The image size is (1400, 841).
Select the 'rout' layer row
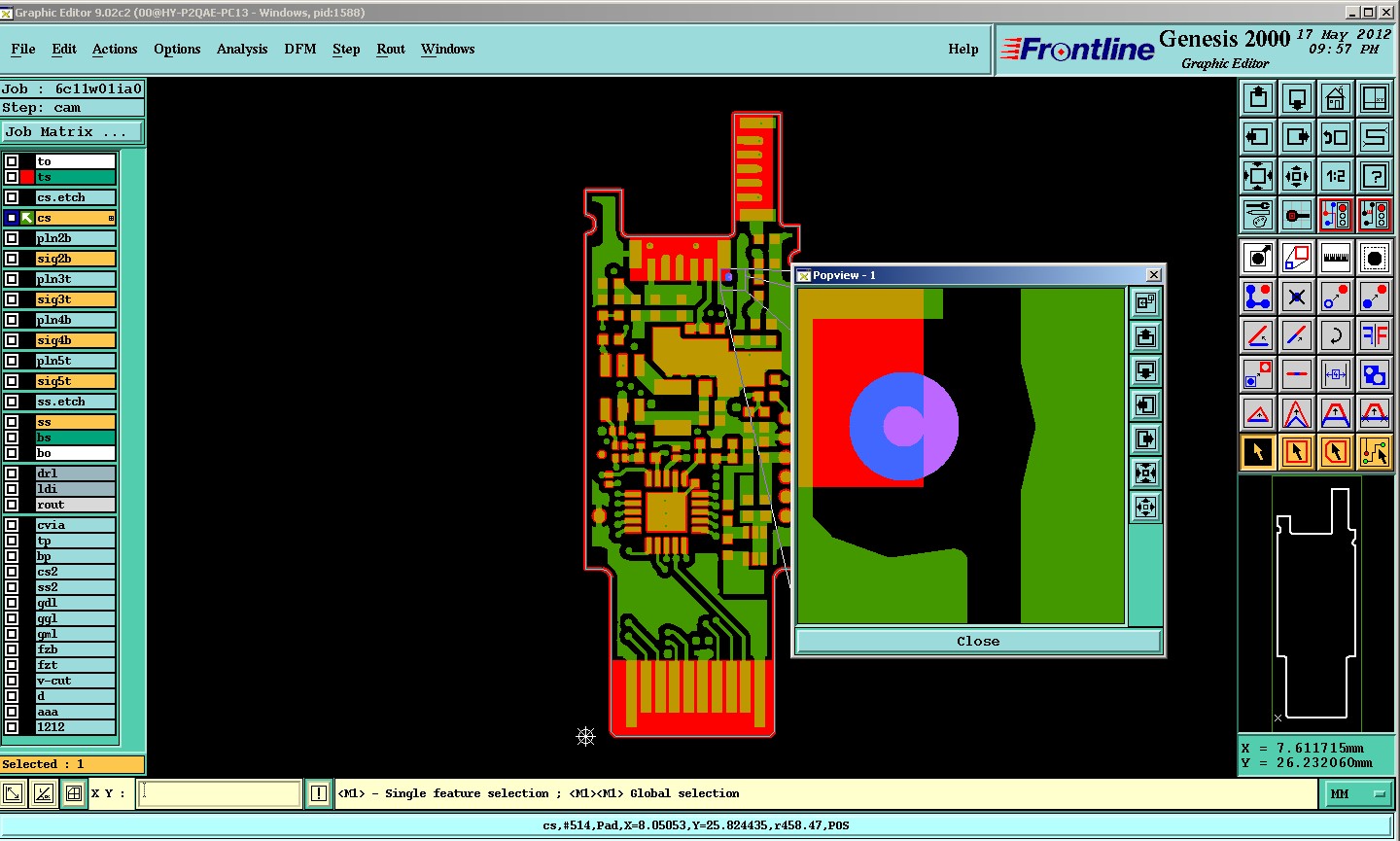pos(76,505)
